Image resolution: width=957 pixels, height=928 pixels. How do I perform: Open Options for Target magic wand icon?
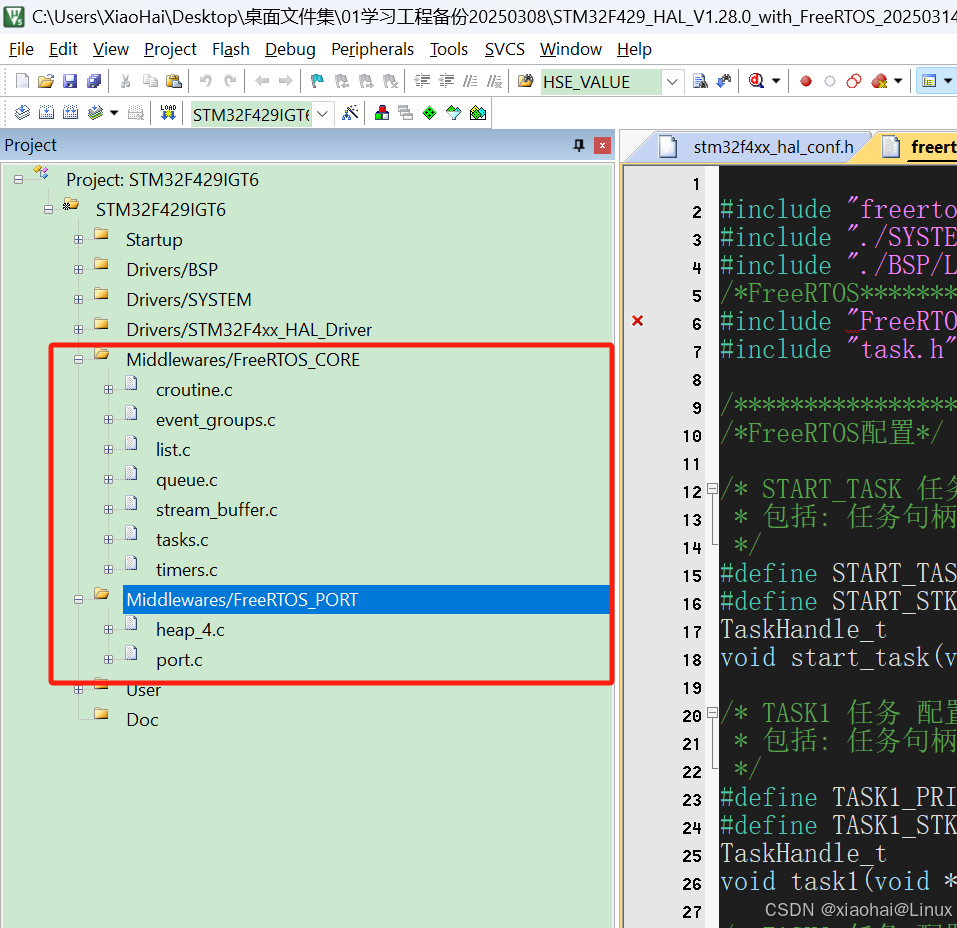tap(350, 113)
